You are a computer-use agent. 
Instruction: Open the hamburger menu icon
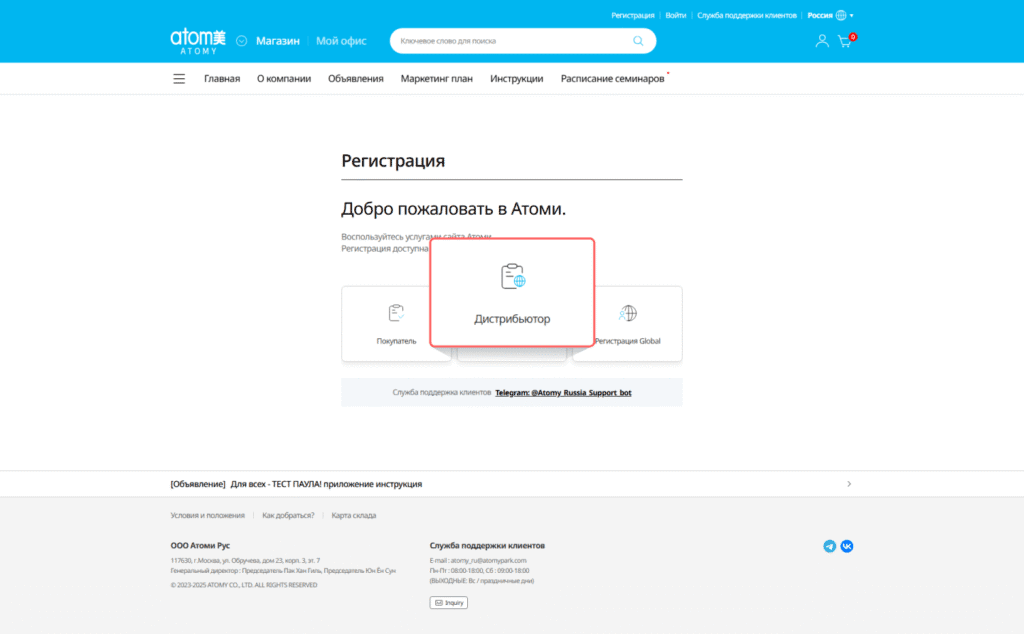pos(179,79)
